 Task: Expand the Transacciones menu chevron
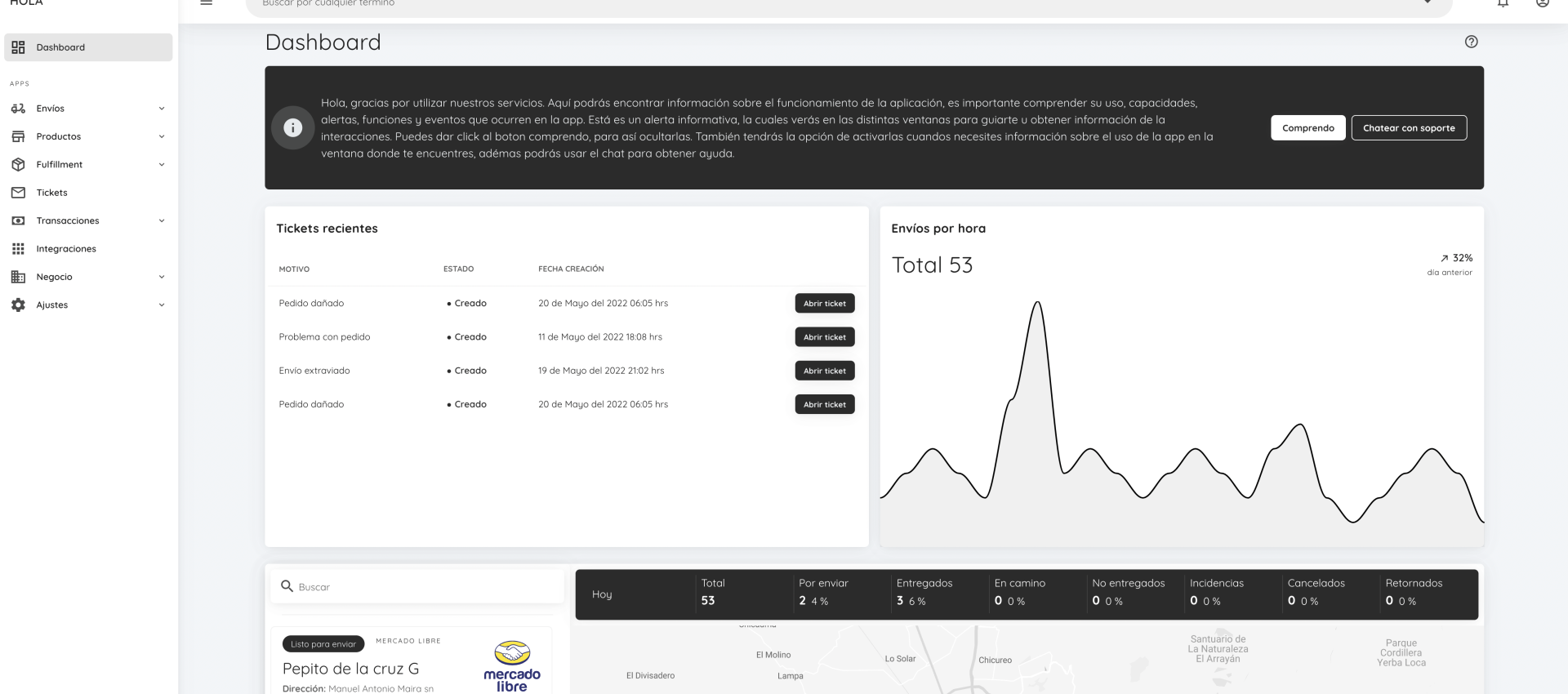click(x=162, y=220)
